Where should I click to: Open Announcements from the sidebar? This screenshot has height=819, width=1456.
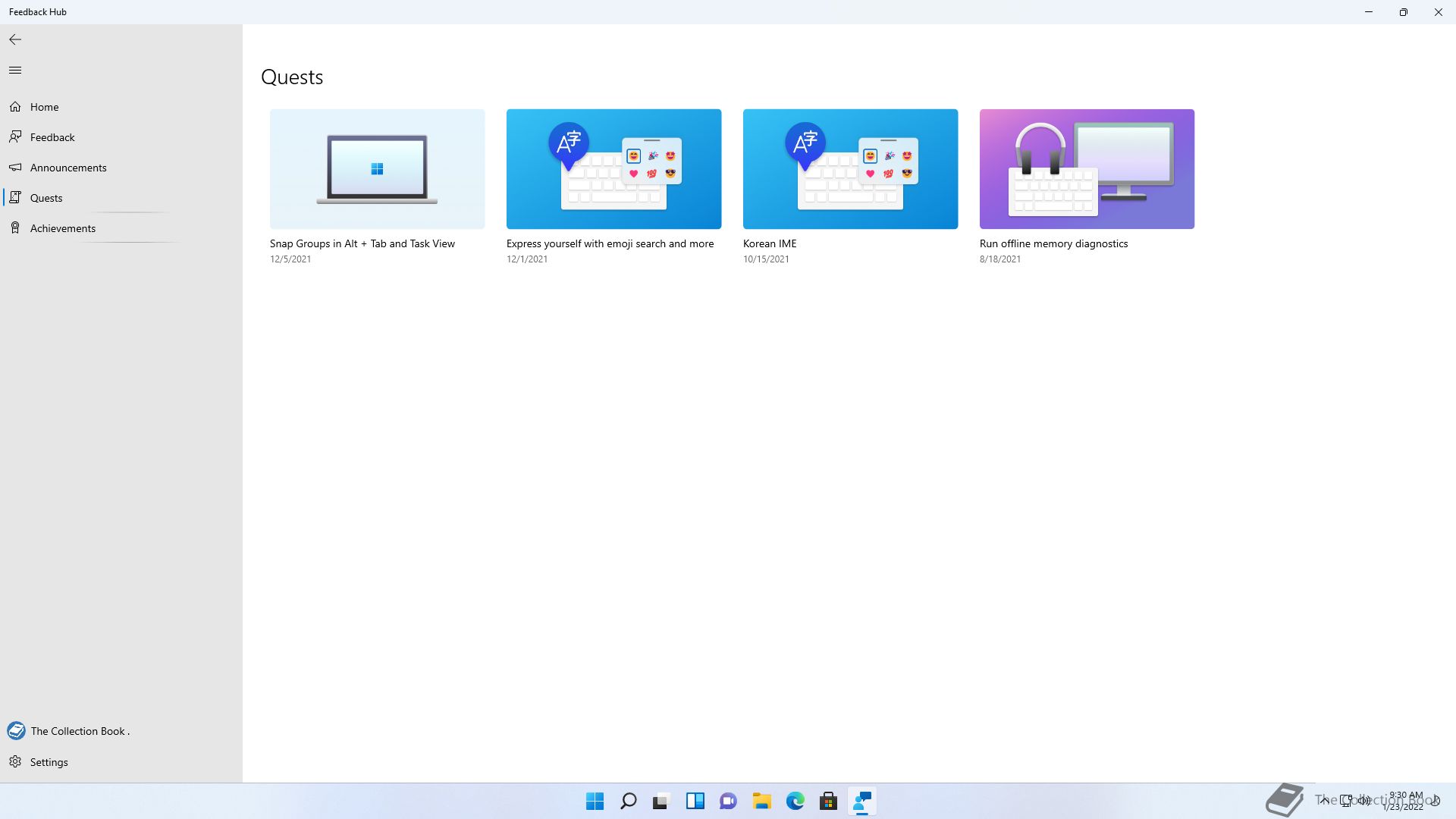(x=68, y=168)
